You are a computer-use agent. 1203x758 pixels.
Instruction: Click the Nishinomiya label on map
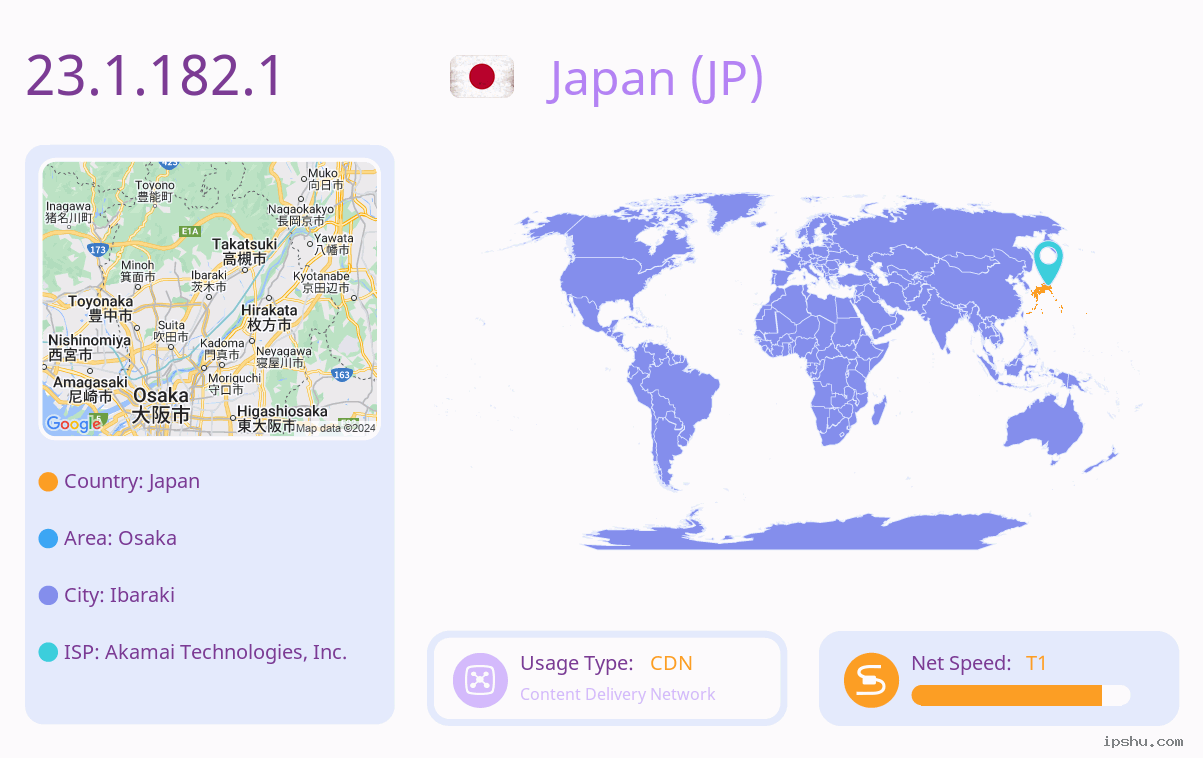point(89,348)
